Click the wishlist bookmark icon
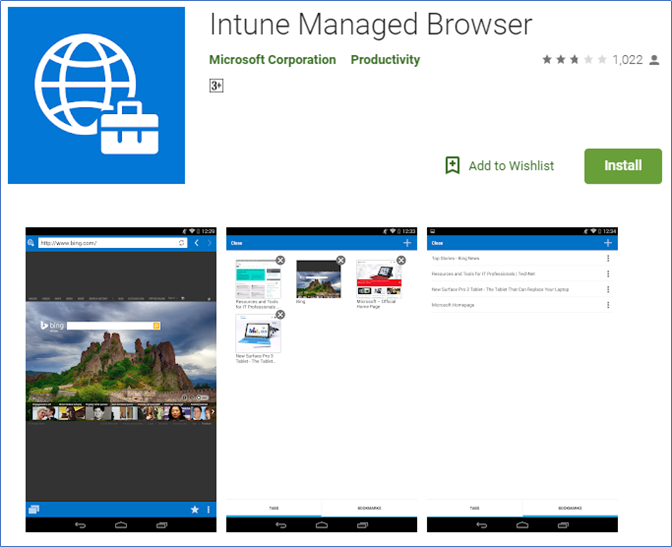Image resolution: width=672 pixels, height=547 pixels. (453, 165)
